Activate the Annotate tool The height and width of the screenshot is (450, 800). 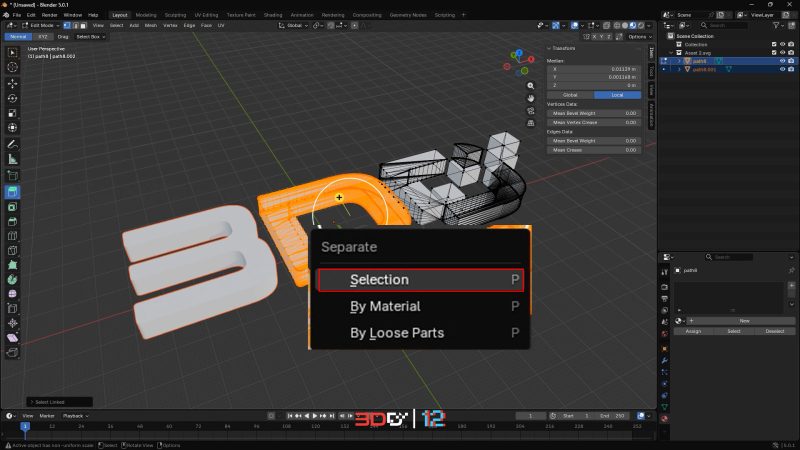click(x=13, y=144)
